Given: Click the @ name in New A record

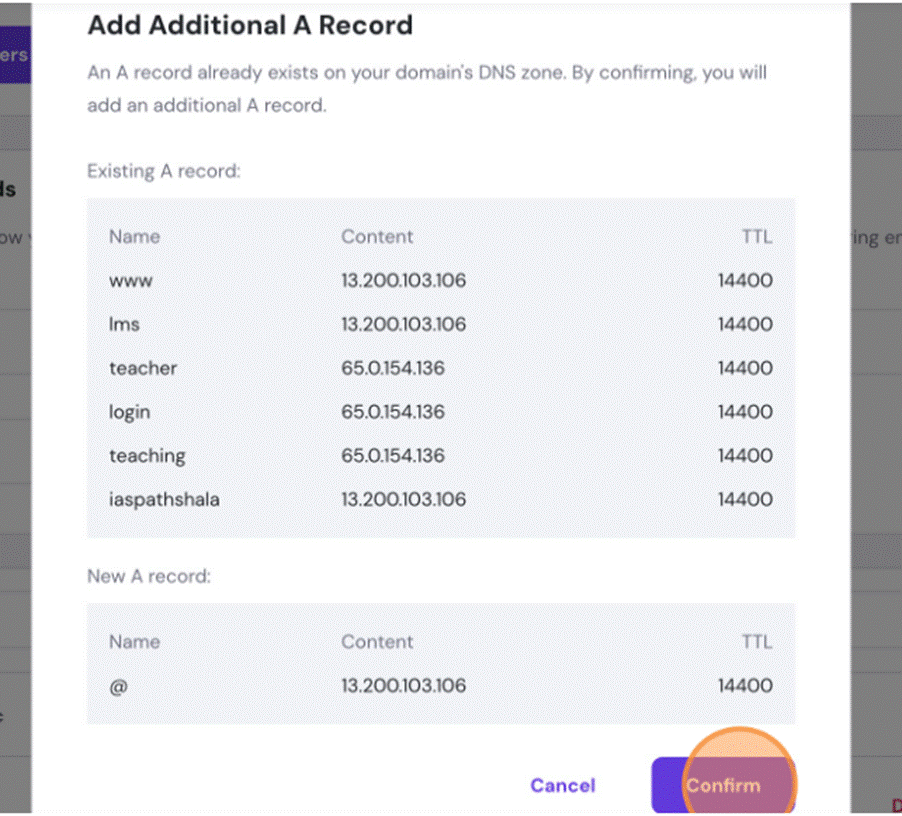Looking at the screenshot, I should 118,686.
